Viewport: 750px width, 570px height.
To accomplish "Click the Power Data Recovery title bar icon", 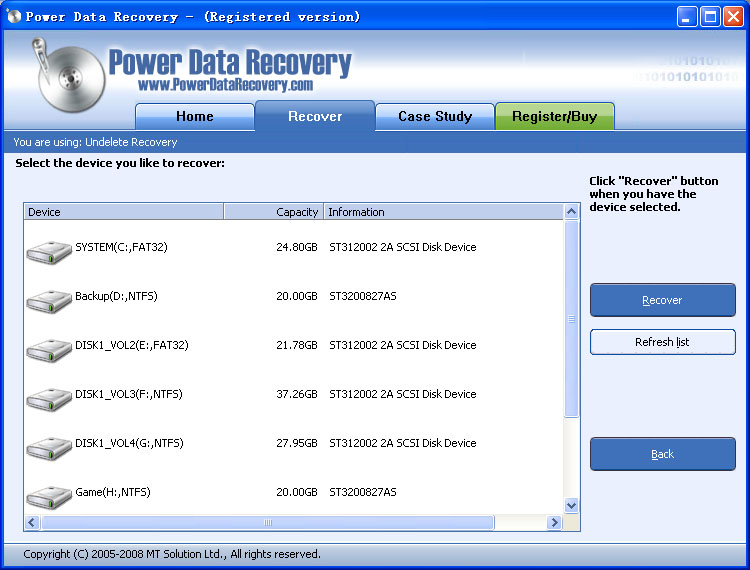I will (14, 16).
